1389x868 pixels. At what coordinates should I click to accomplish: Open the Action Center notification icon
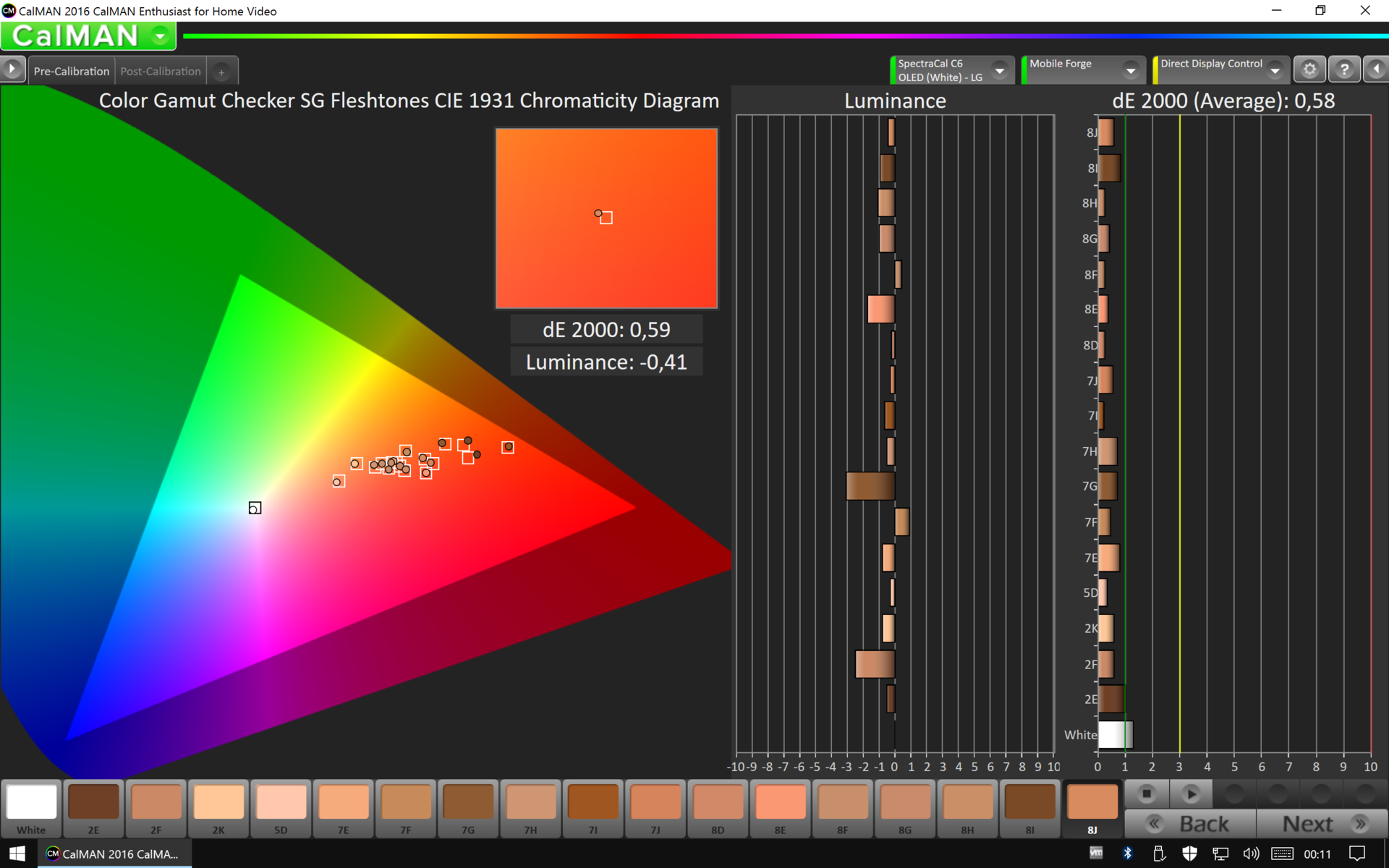pos(1357,854)
